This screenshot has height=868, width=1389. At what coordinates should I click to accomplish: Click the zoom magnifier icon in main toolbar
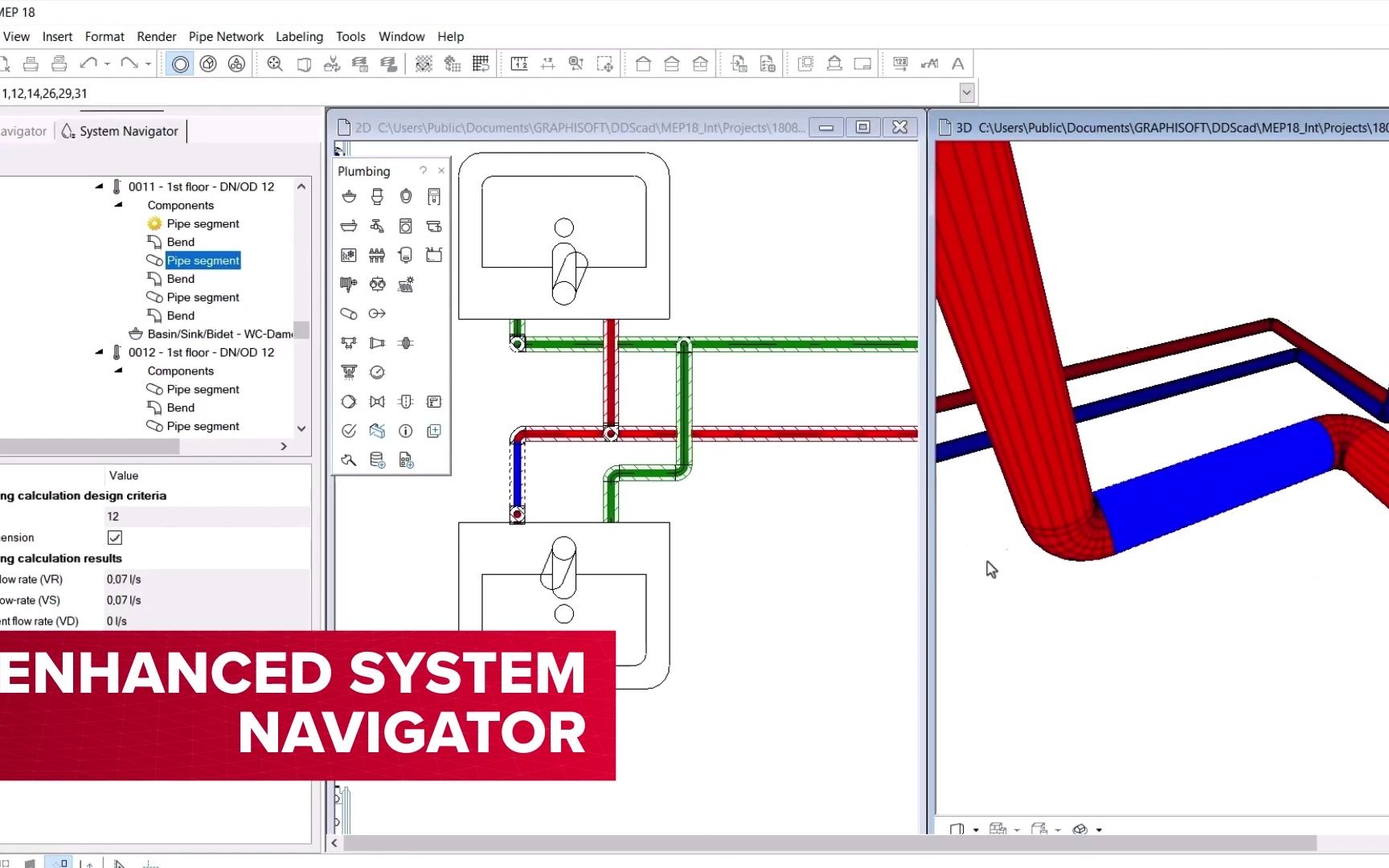[x=275, y=64]
